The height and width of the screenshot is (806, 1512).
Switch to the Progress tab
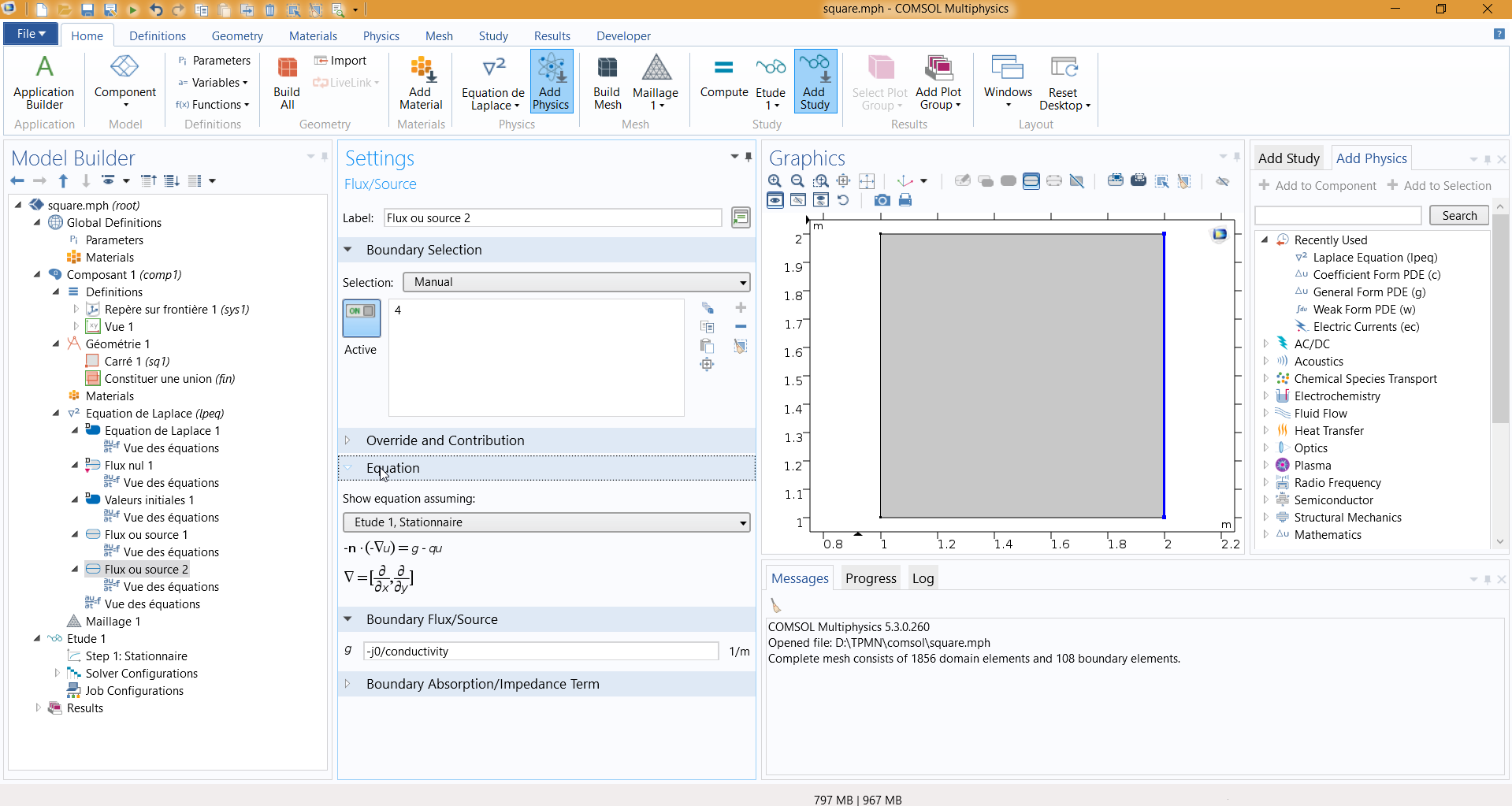[870, 578]
